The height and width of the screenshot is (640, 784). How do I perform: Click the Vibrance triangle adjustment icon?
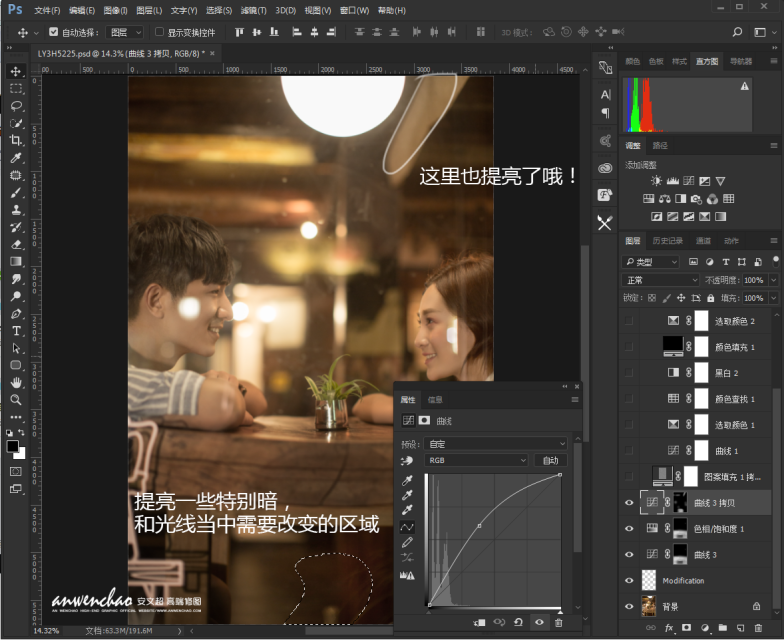pyautogui.click(x=720, y=181)
